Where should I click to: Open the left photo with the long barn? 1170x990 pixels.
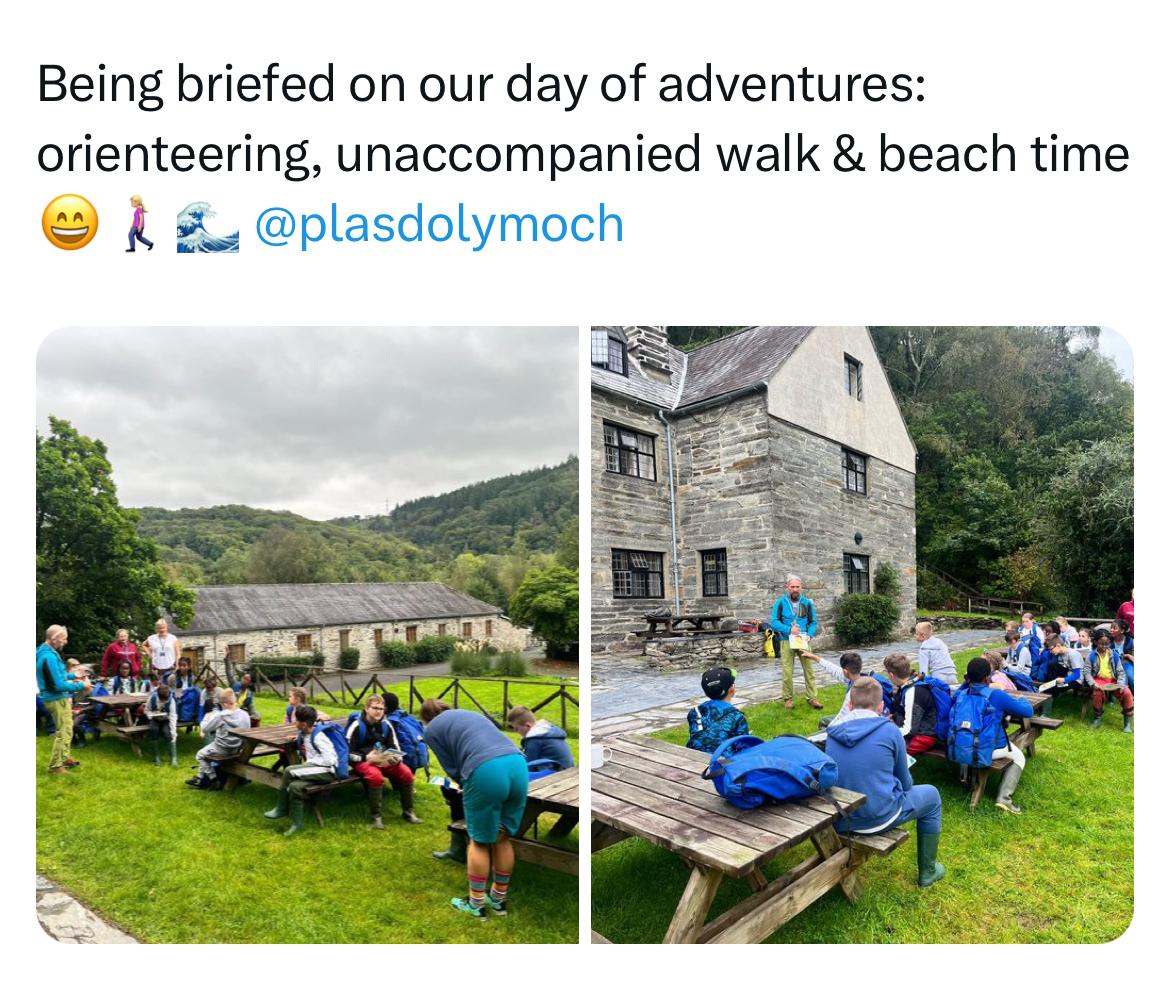(307, 634)
